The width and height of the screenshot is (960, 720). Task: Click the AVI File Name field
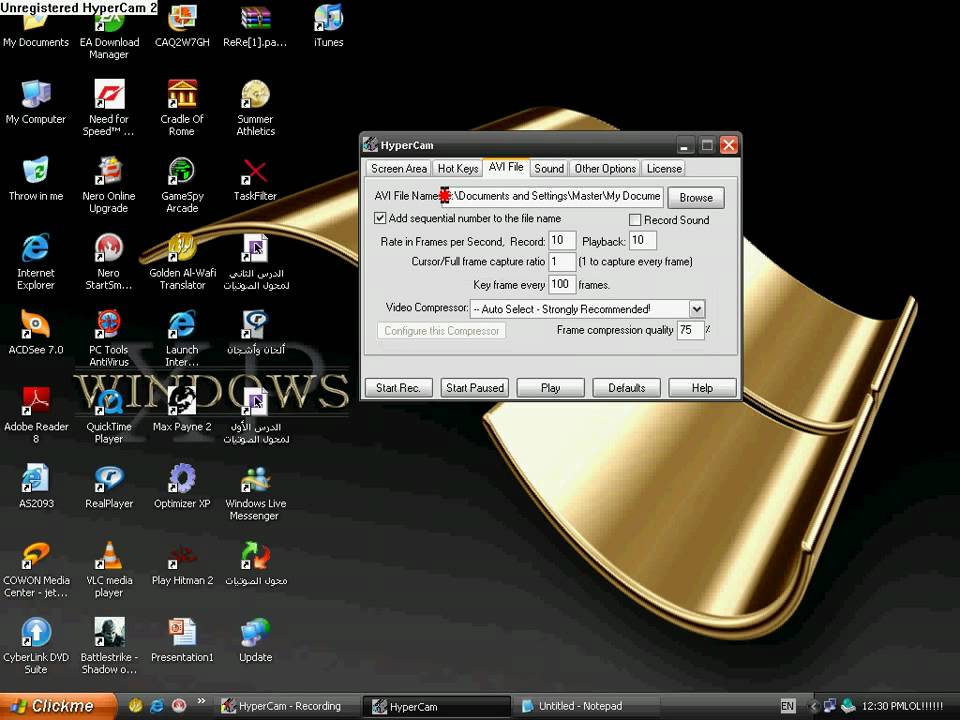coord(552,196)
